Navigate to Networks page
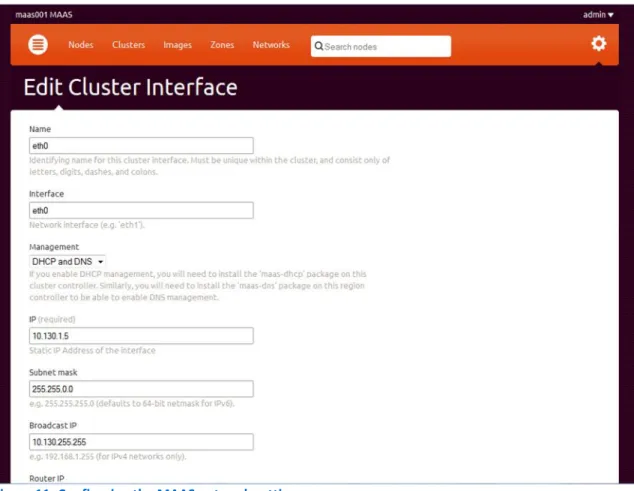 click(x=271, y=45)
